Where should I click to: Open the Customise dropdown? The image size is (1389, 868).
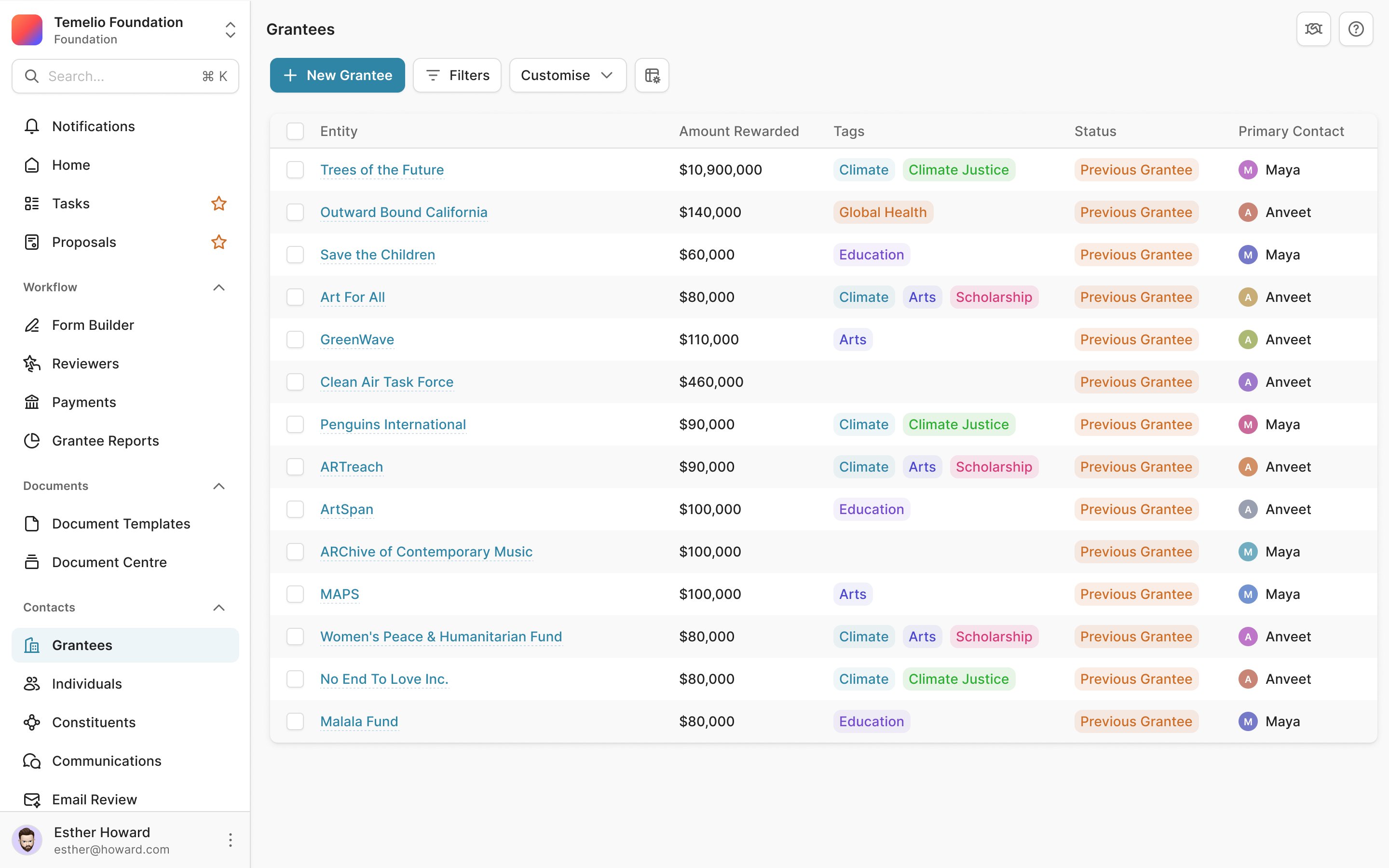(567, 75)
